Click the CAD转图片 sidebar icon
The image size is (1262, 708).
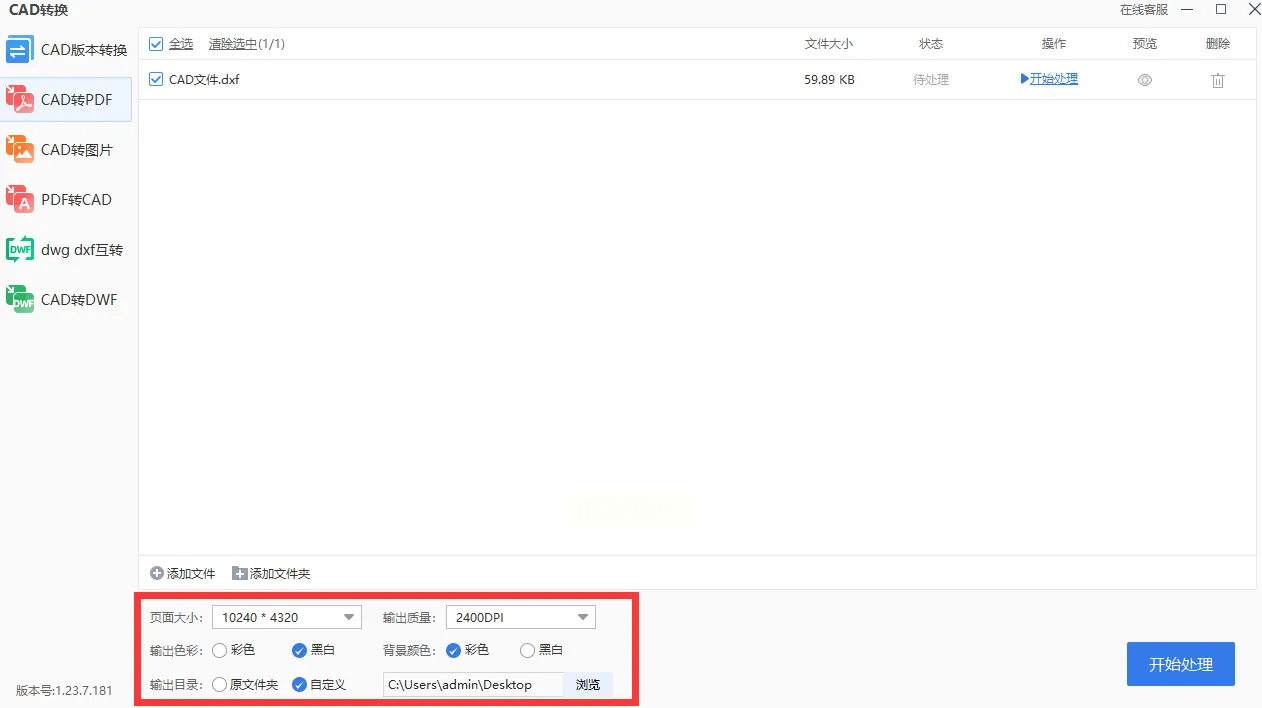coord(20,150)
